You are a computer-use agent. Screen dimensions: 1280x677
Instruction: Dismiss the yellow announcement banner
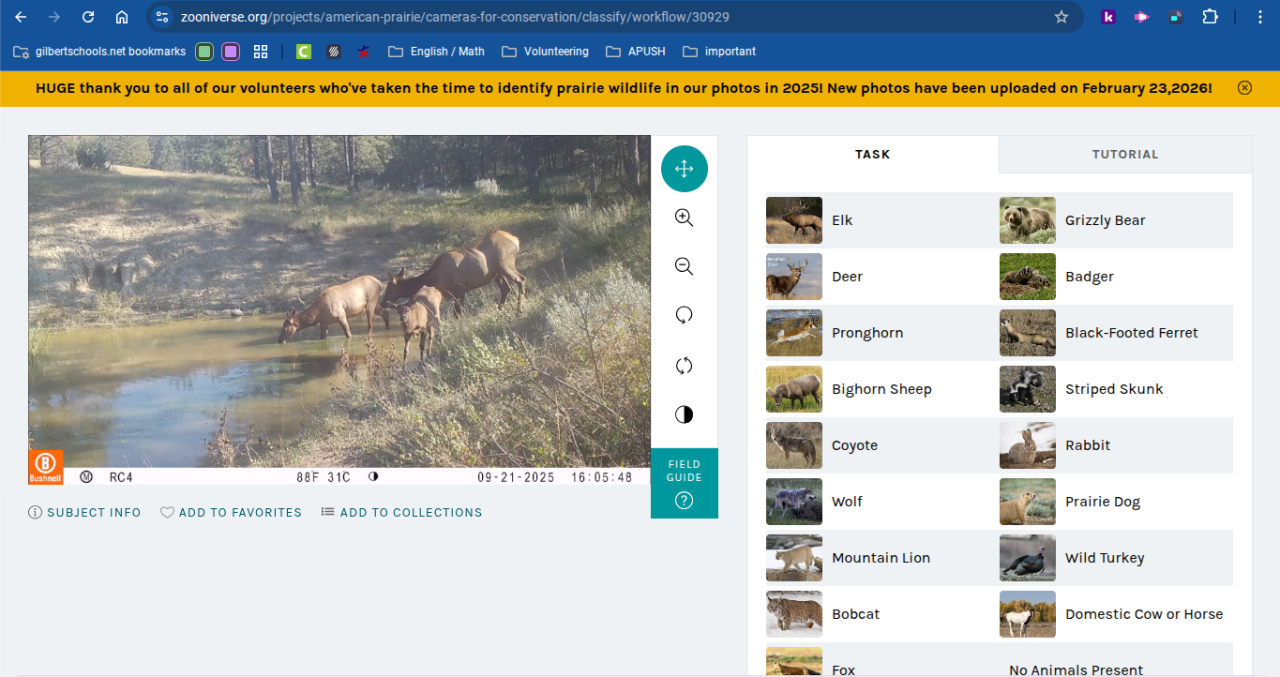1245,88
